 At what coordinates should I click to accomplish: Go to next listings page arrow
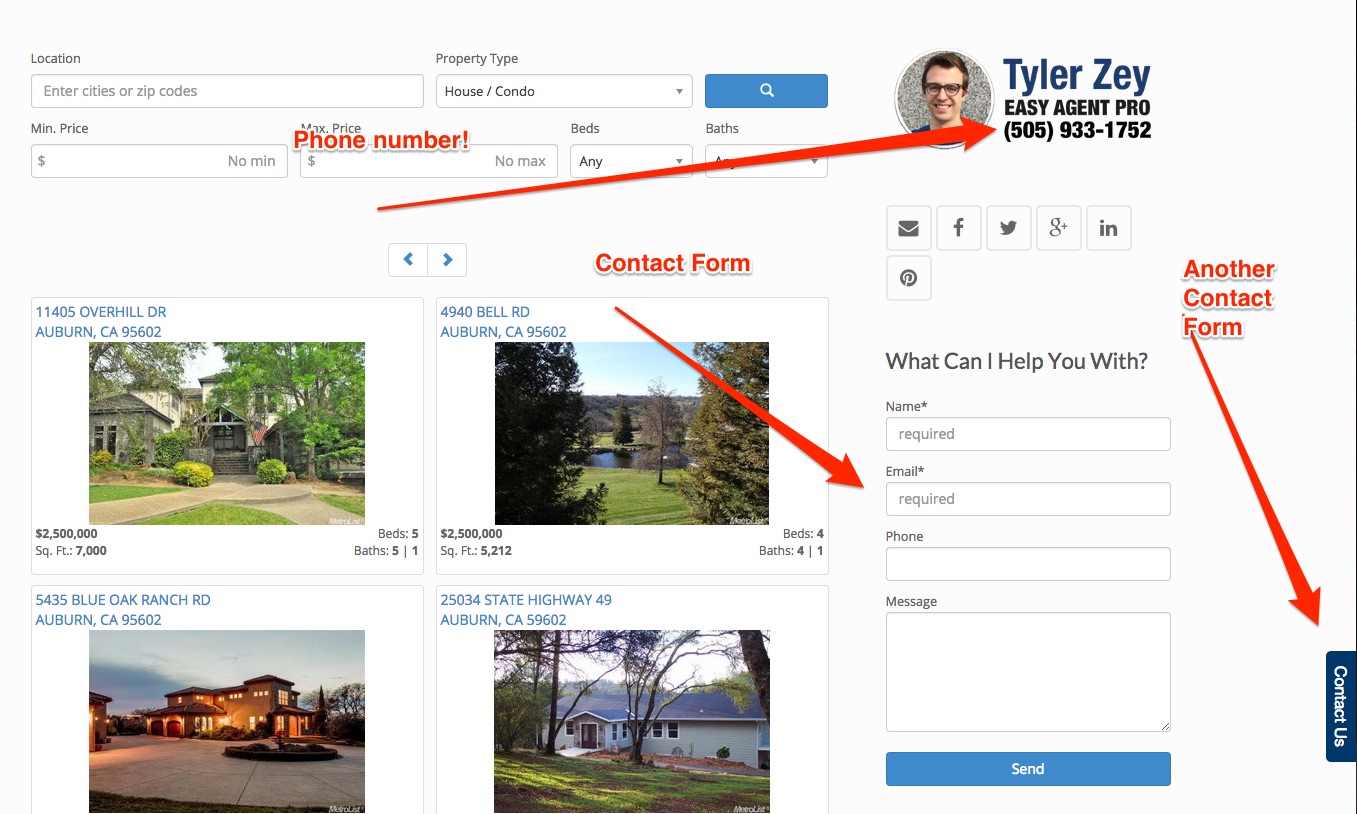pyautogui.click(x=447, y=260)
